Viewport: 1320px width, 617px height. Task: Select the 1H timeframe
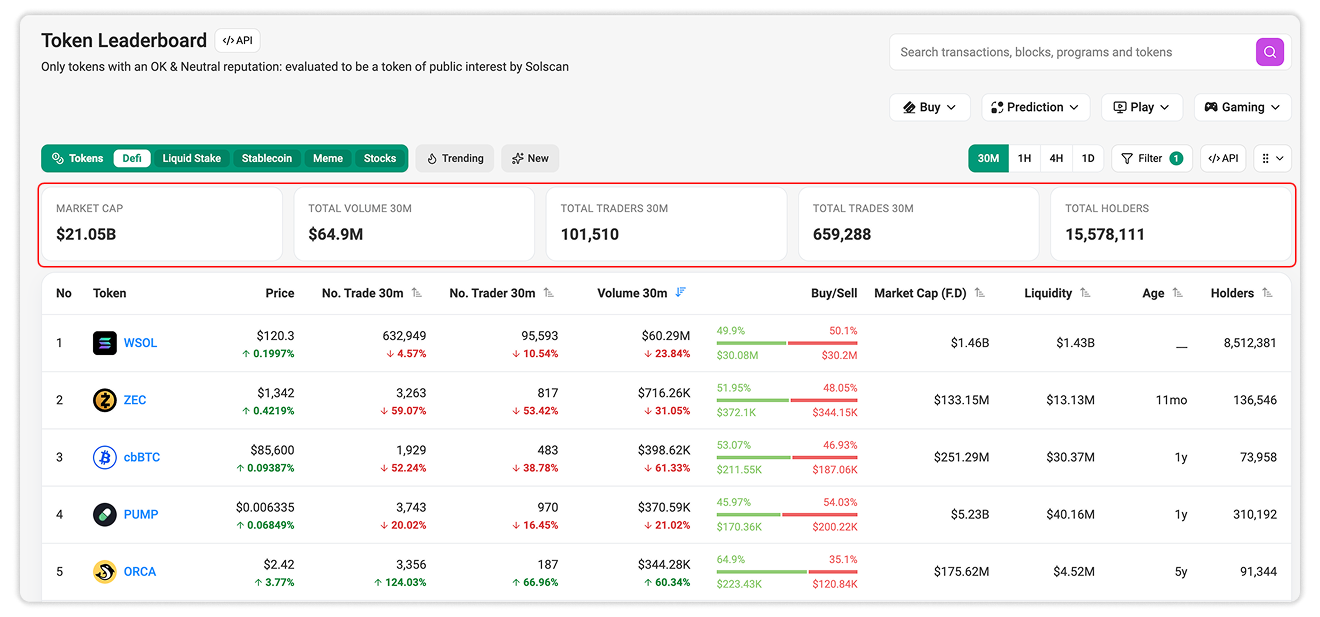point(1024,158)
